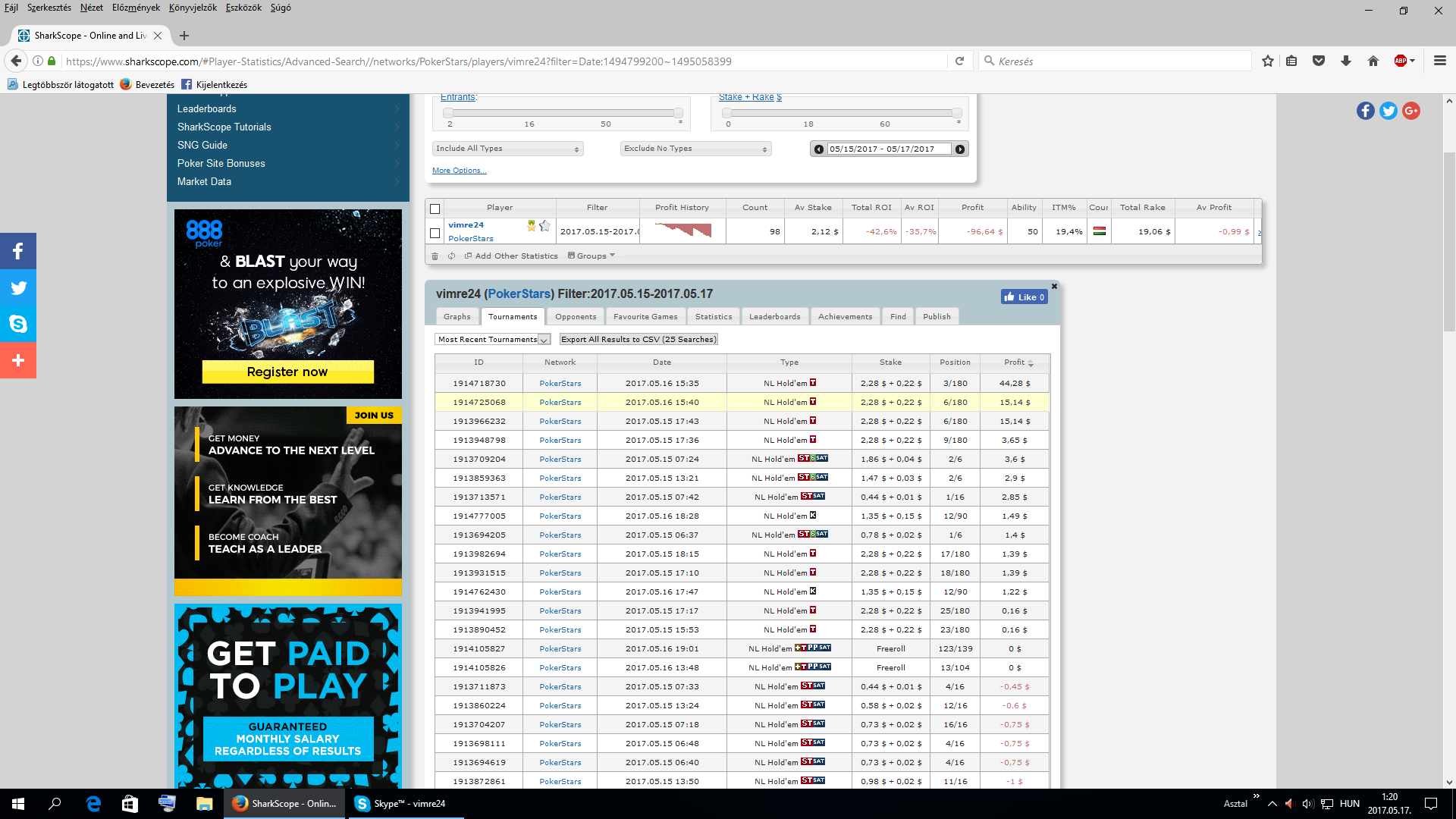The image size is (1456, 819).
Task: Open the Firefox hamburger menu
Action: tap(1440, 61)
